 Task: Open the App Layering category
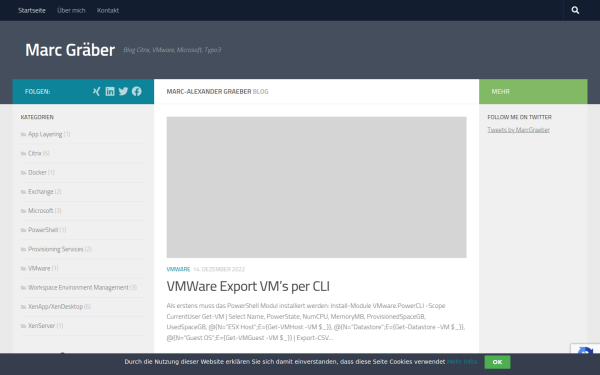tap(45, 134)
